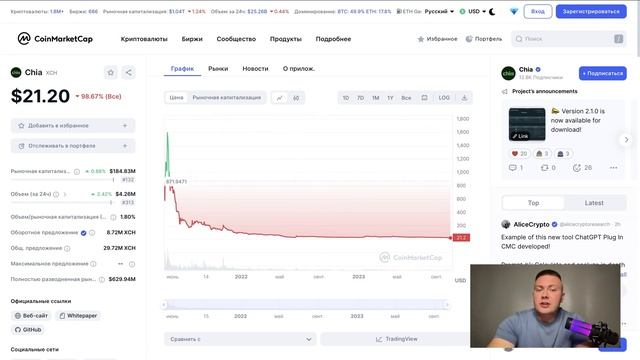Open three-dots menu on announcement
The width and height of the screenshot is (640, 360).
coord(613,168)
